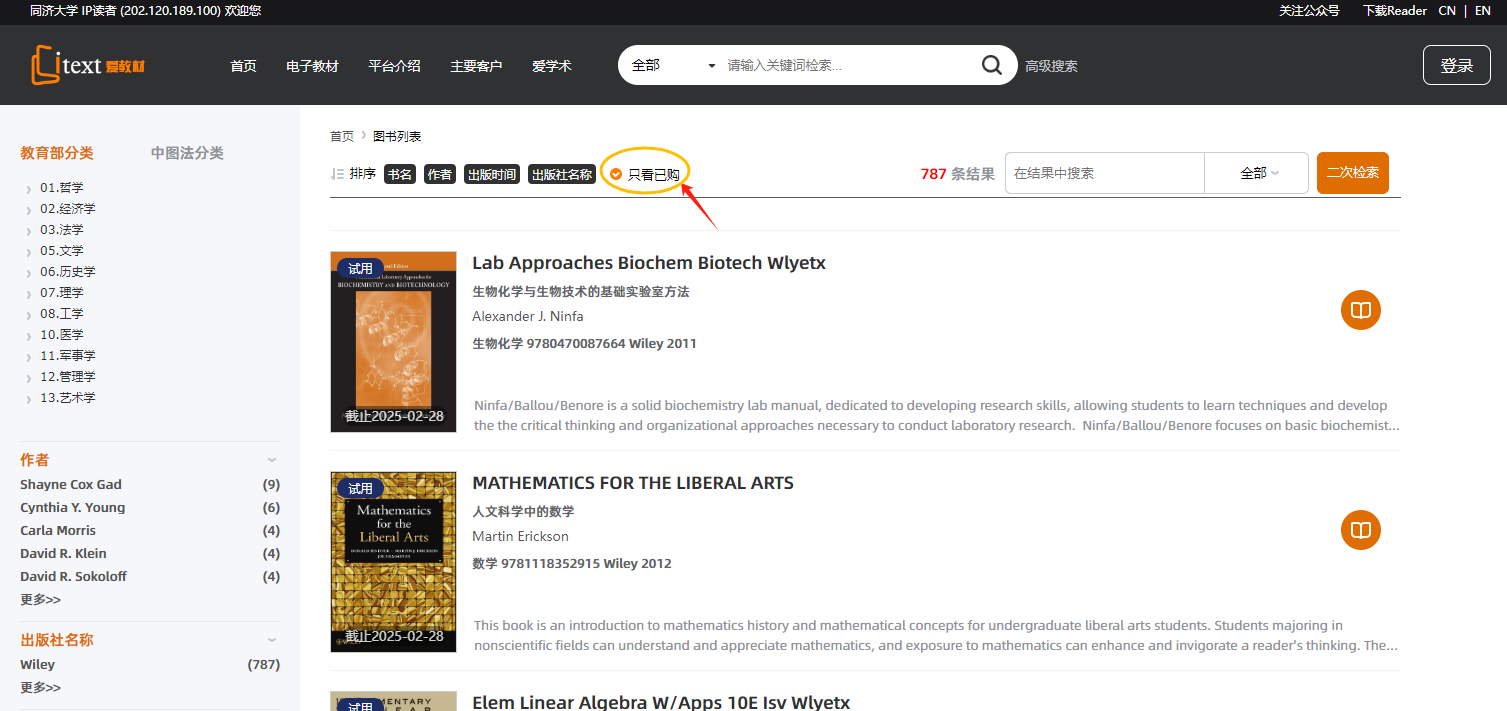This screenshot has height=711, width=1507.
Task: Open the 全部 dropdown in result search
Action: click(x=1258, y=173)
